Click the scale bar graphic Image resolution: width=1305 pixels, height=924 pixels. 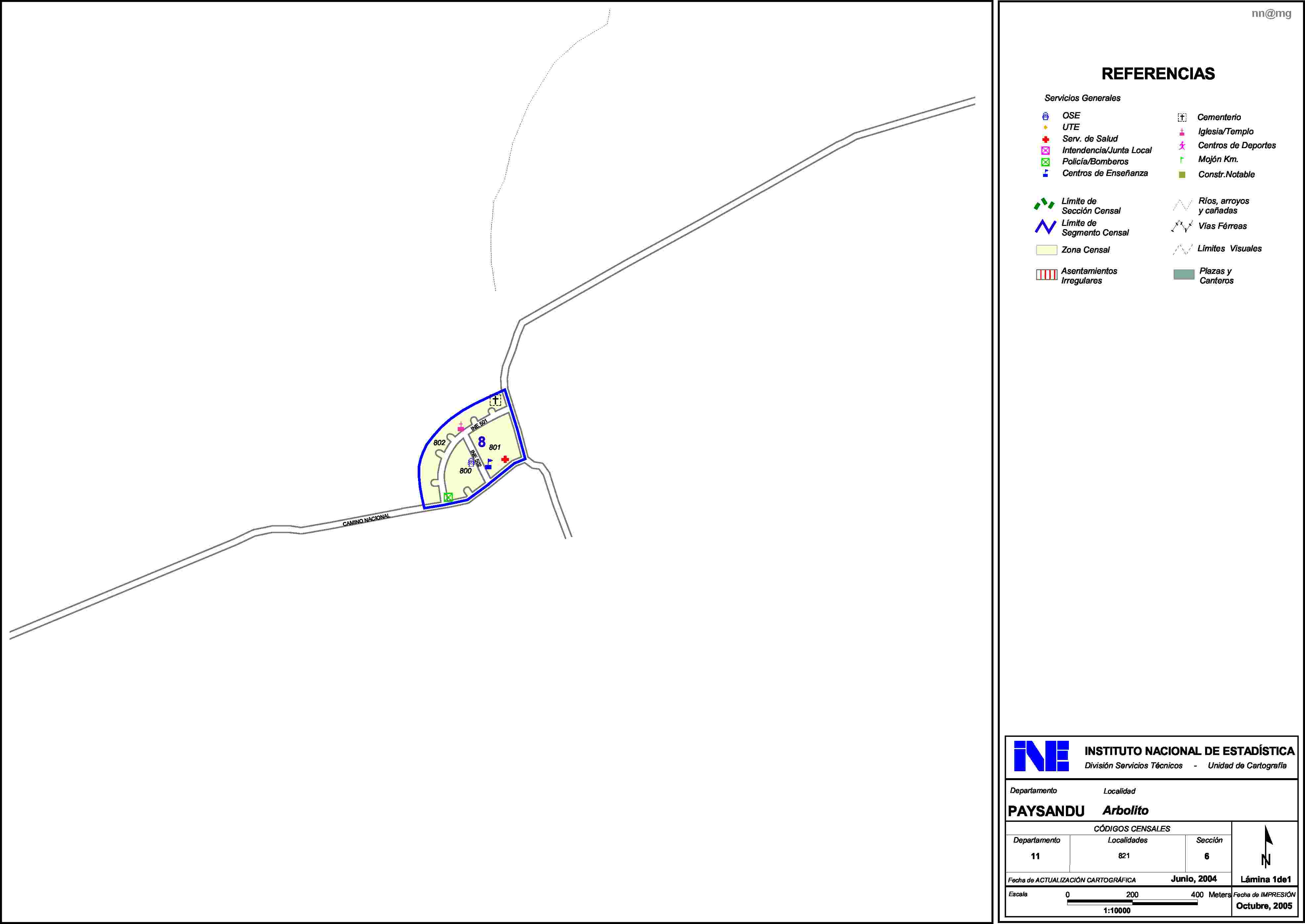point(1132,903)
